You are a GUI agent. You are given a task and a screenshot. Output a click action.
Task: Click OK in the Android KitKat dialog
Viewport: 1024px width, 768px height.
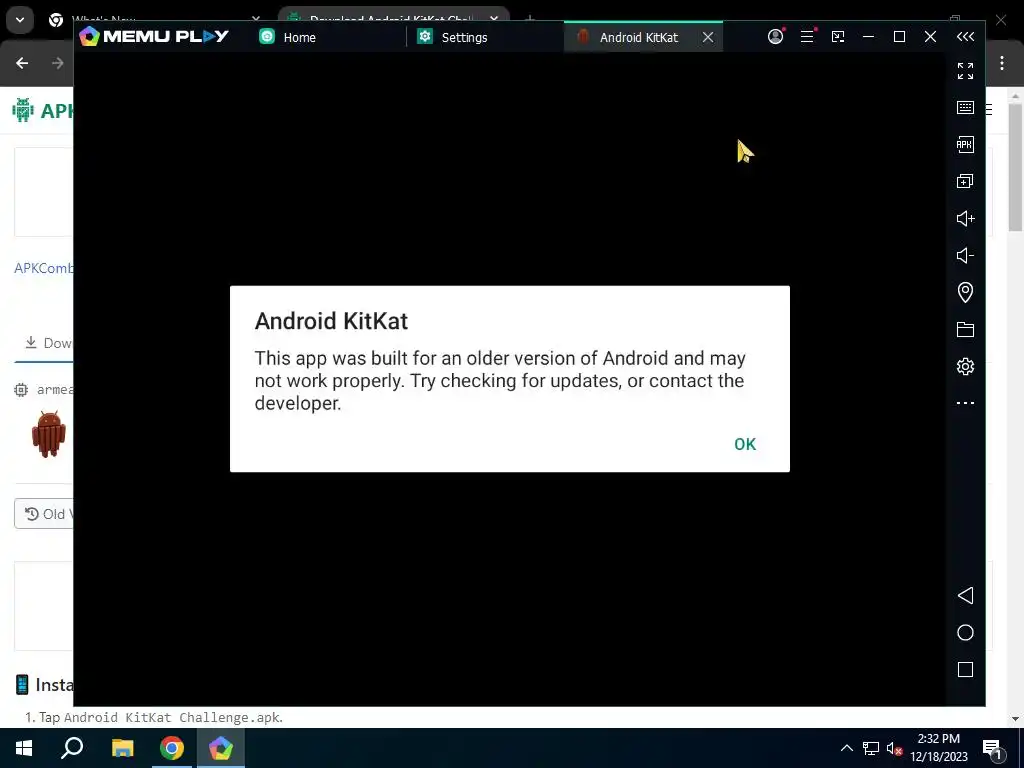(744, 444)
